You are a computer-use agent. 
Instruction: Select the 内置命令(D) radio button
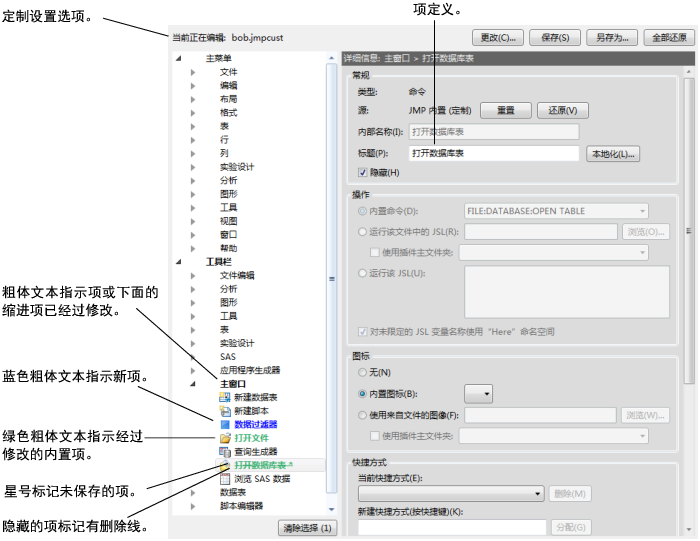point(362,211)
